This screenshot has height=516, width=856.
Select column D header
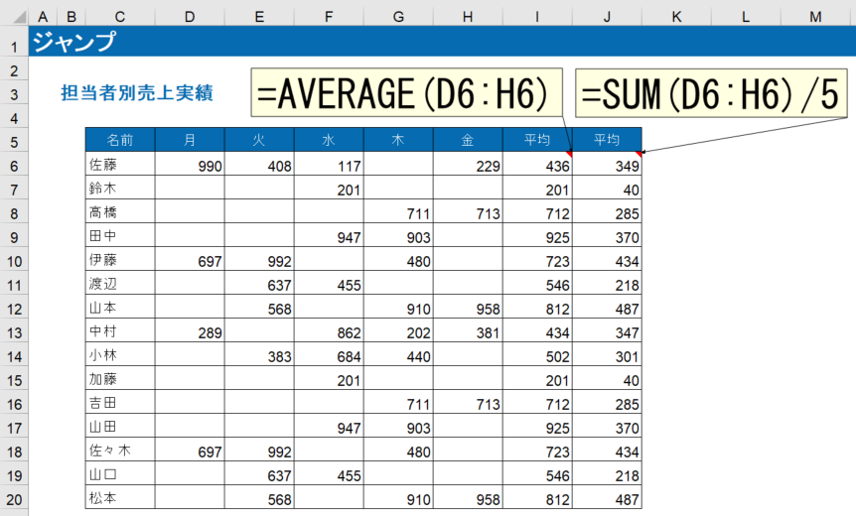[190, 18]
